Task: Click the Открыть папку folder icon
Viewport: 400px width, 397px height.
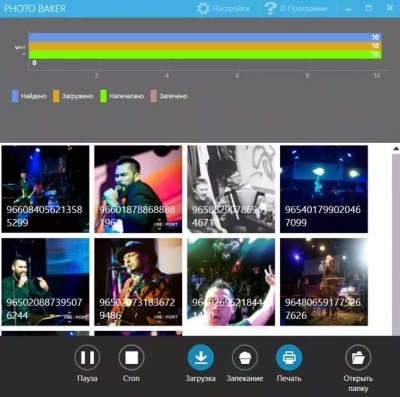Action: click(358, 358)
